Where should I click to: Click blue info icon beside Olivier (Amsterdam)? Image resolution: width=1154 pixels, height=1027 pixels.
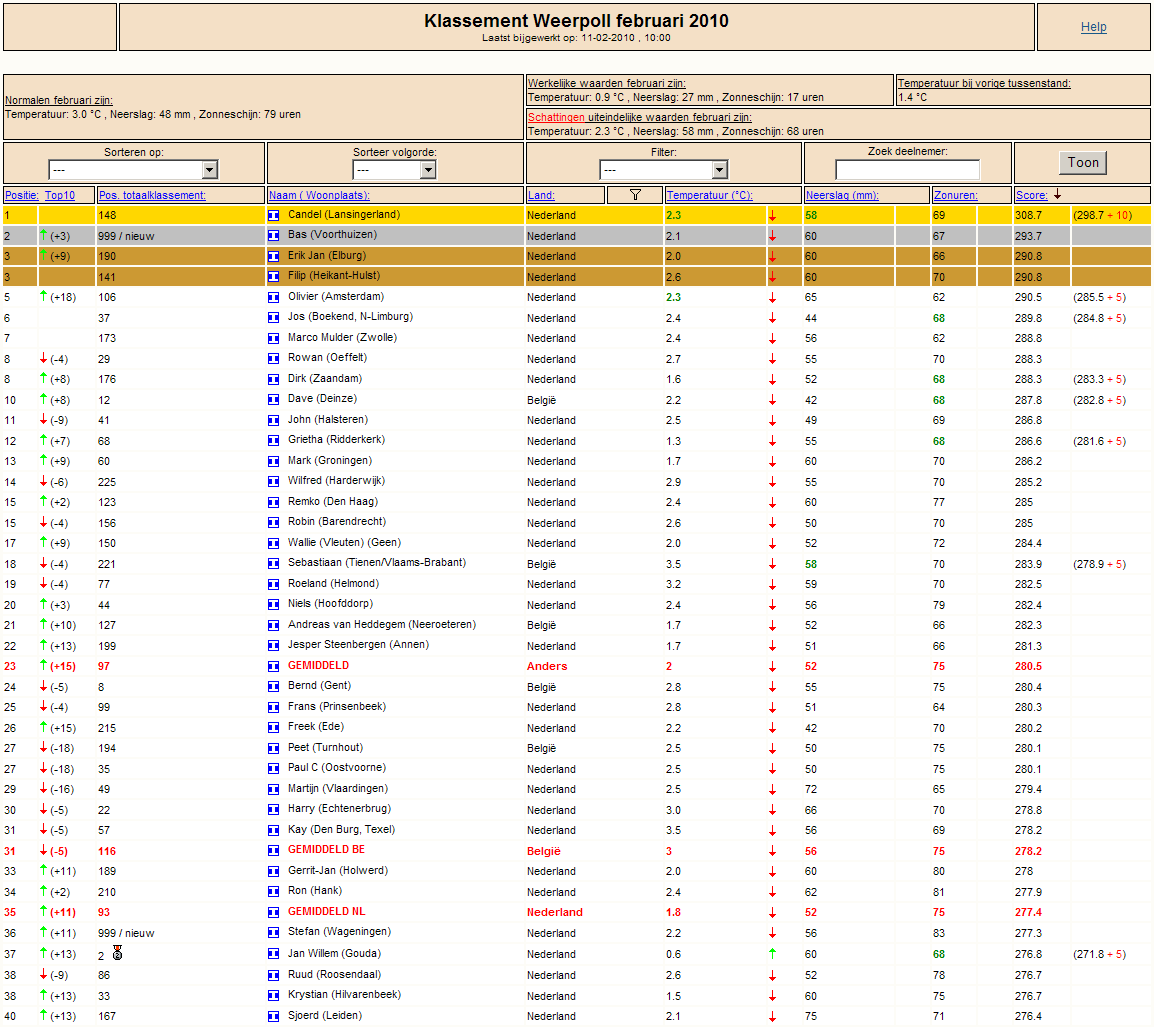[x=273, y=297]
